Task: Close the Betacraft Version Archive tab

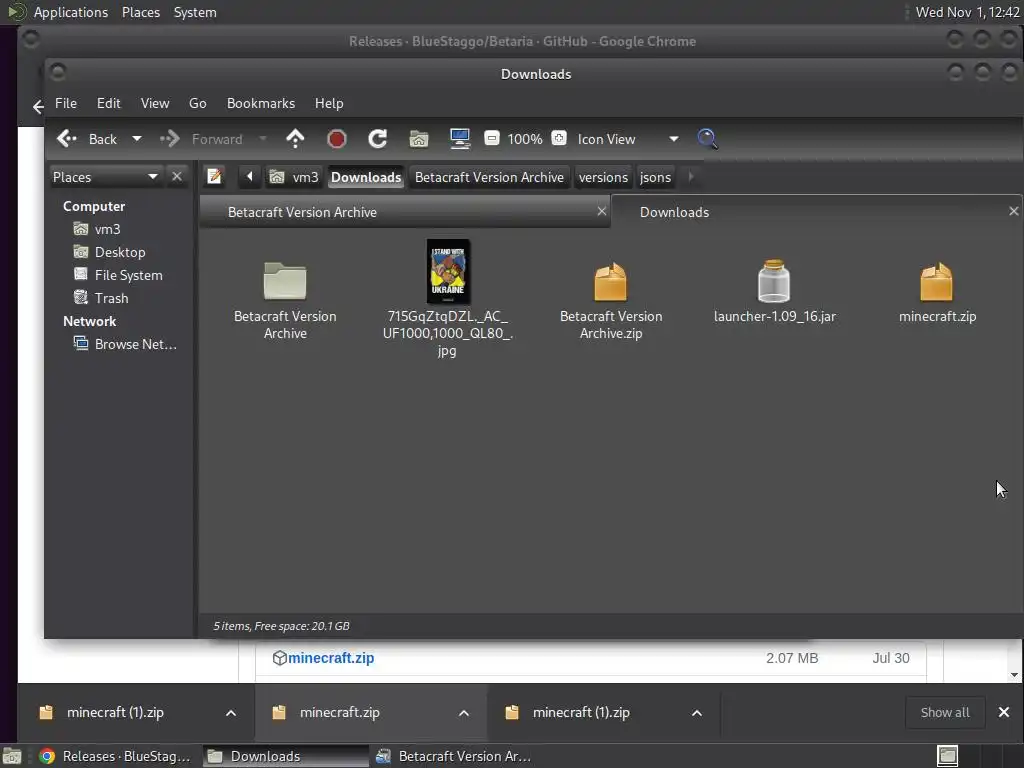Action: pyautogui.click(x=601, y=211)
